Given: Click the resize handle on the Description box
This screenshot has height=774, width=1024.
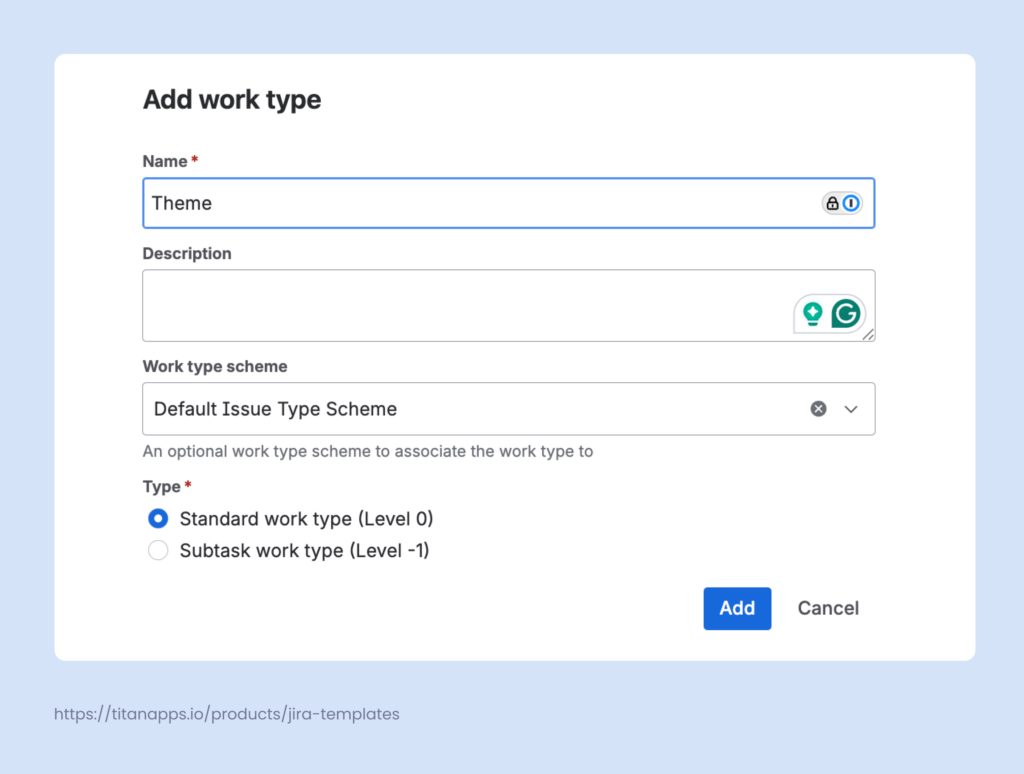Looking at the screenshot, I should pos(868,335).
